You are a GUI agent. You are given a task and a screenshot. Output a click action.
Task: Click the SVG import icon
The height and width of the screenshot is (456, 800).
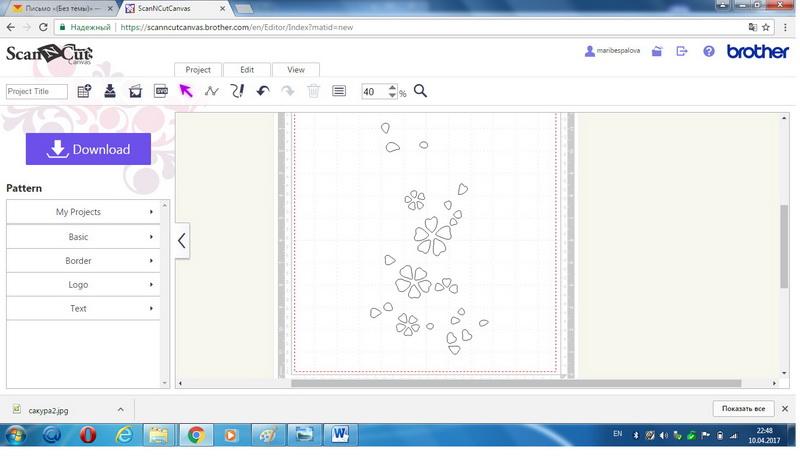pyautogui.click(x=161, y=91)
